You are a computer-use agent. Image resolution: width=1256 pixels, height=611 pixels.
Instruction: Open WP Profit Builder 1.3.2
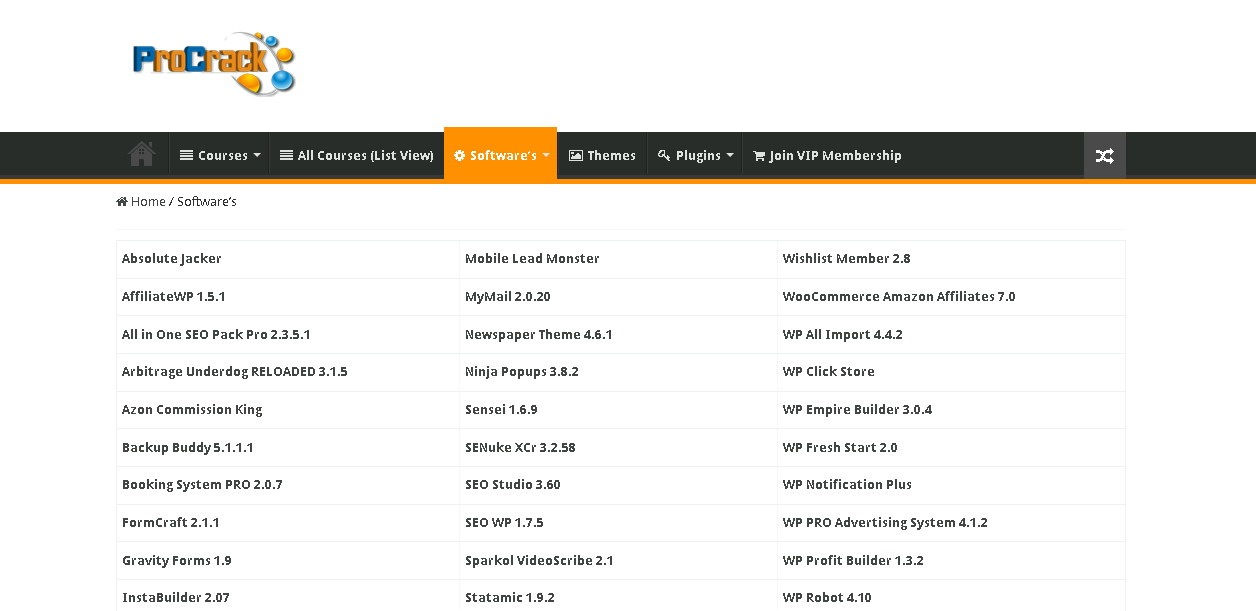tap(853, 561)
